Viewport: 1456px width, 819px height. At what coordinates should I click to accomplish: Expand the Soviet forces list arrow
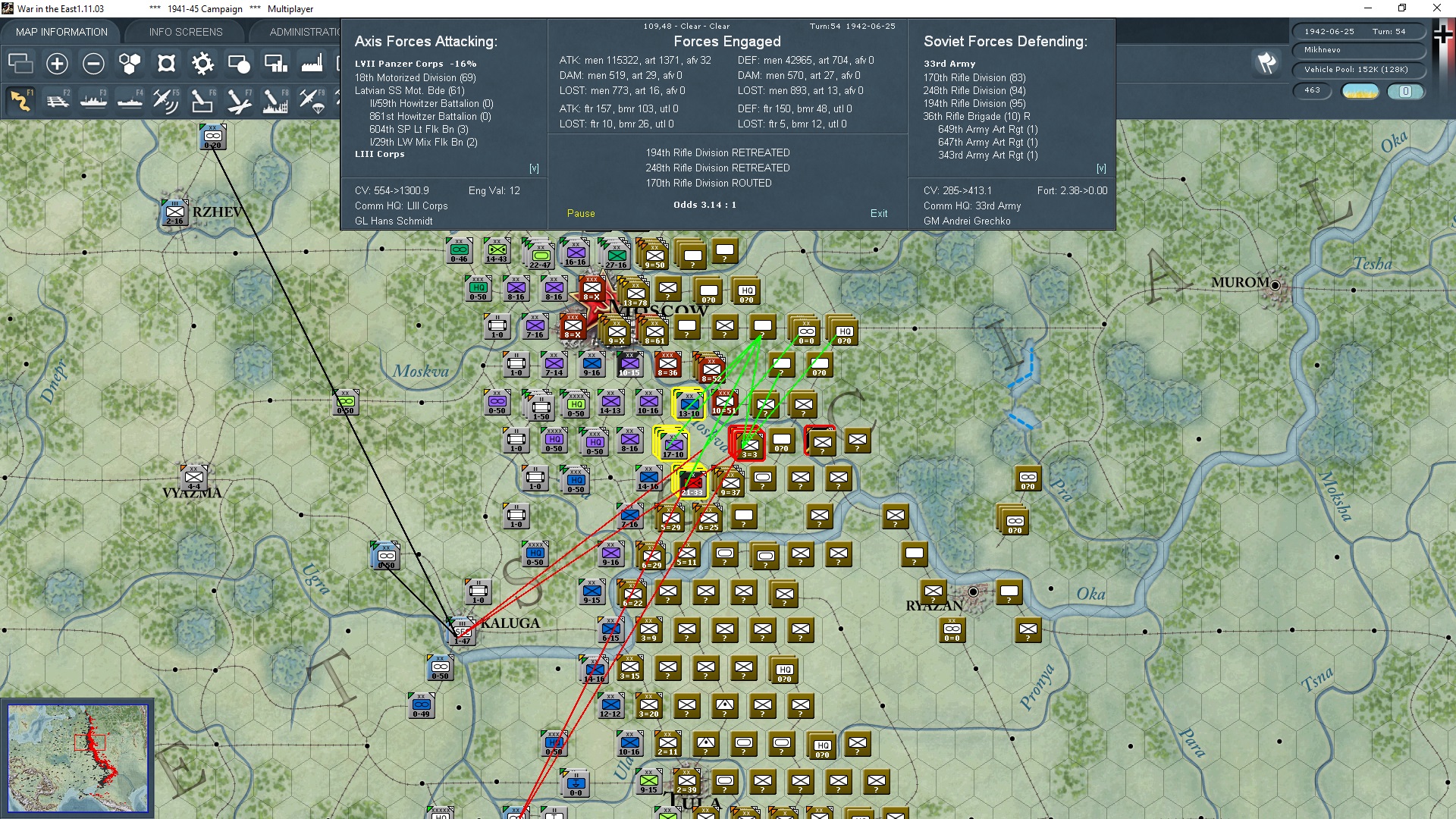[1101, 168]
